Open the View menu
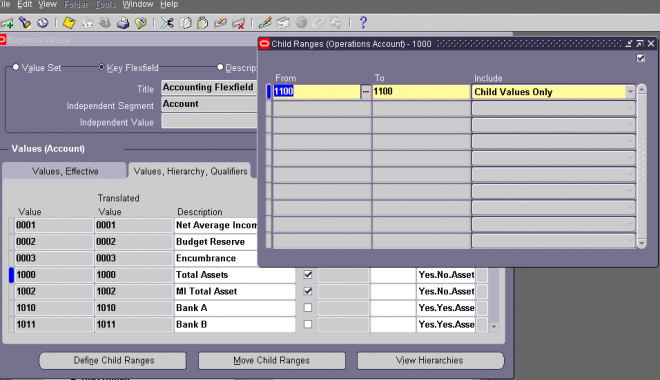This screenshot has width=660, height=380. [47, 5]
